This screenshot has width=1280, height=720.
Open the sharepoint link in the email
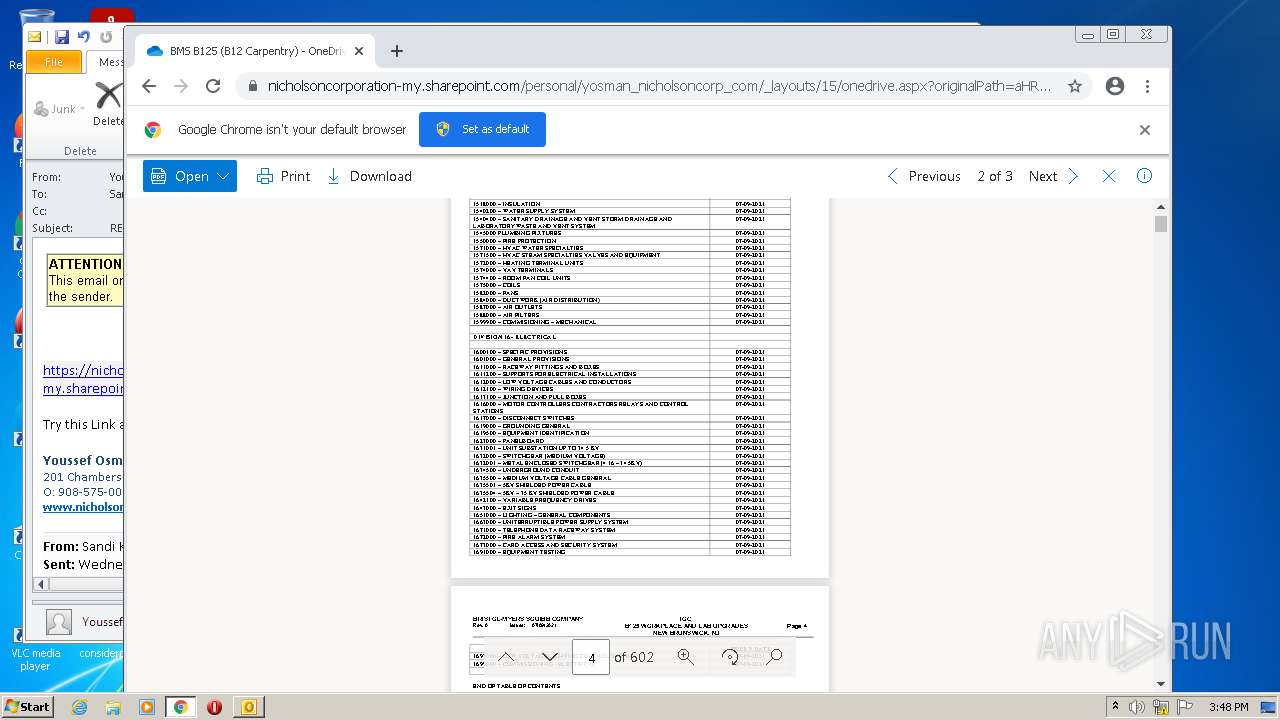pyautogui.click(x=83, y=379)
